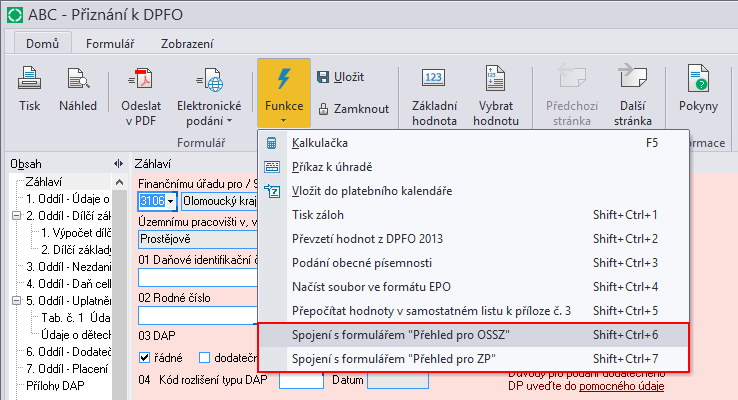Click the Rodné číslo input field

pos(197,314)
